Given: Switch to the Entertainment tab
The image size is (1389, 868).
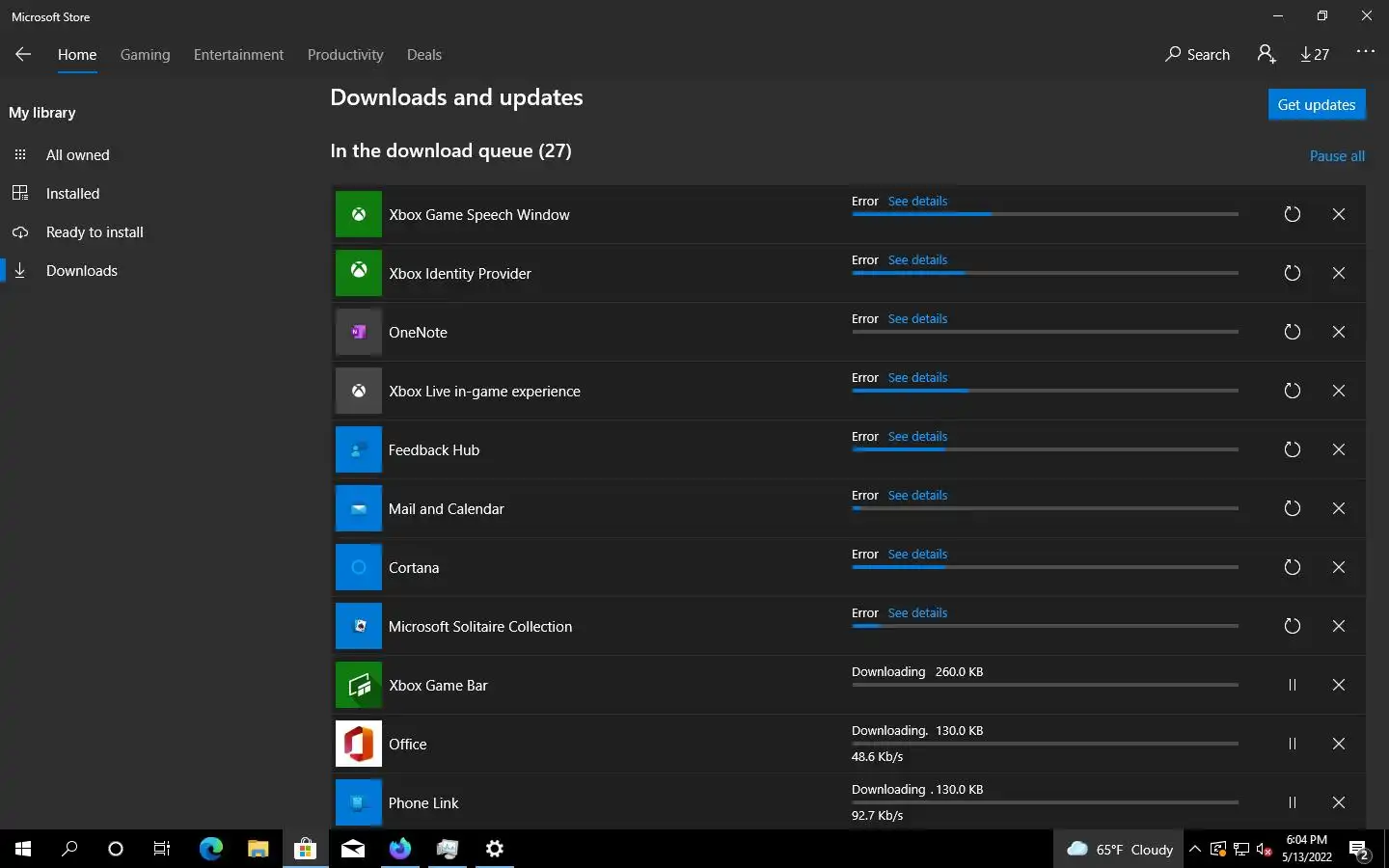Looking at the screenshot, I should [x=238, y=54].
